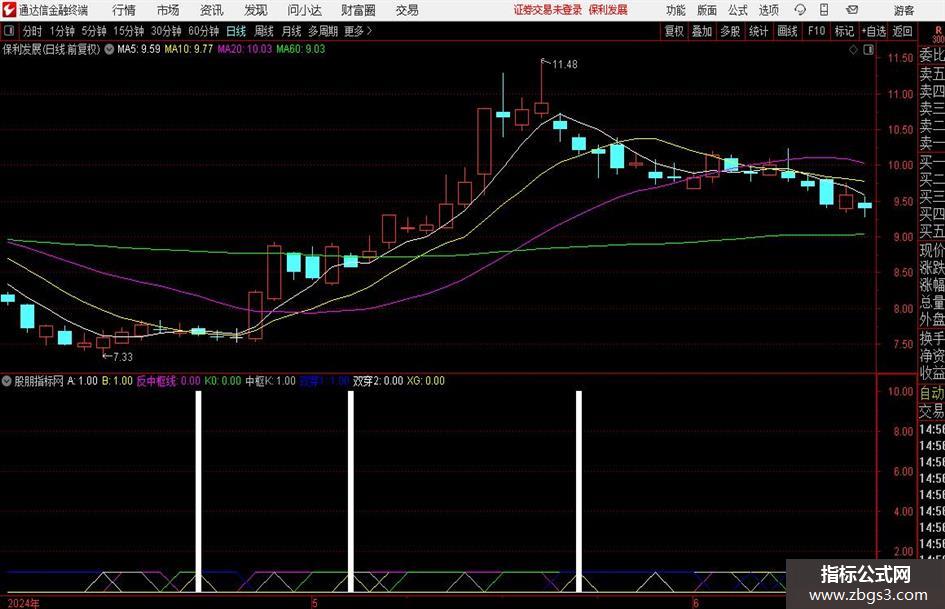
Task: Click the MA10: 9.77 indicator label
Action: [x=189, y=49]
